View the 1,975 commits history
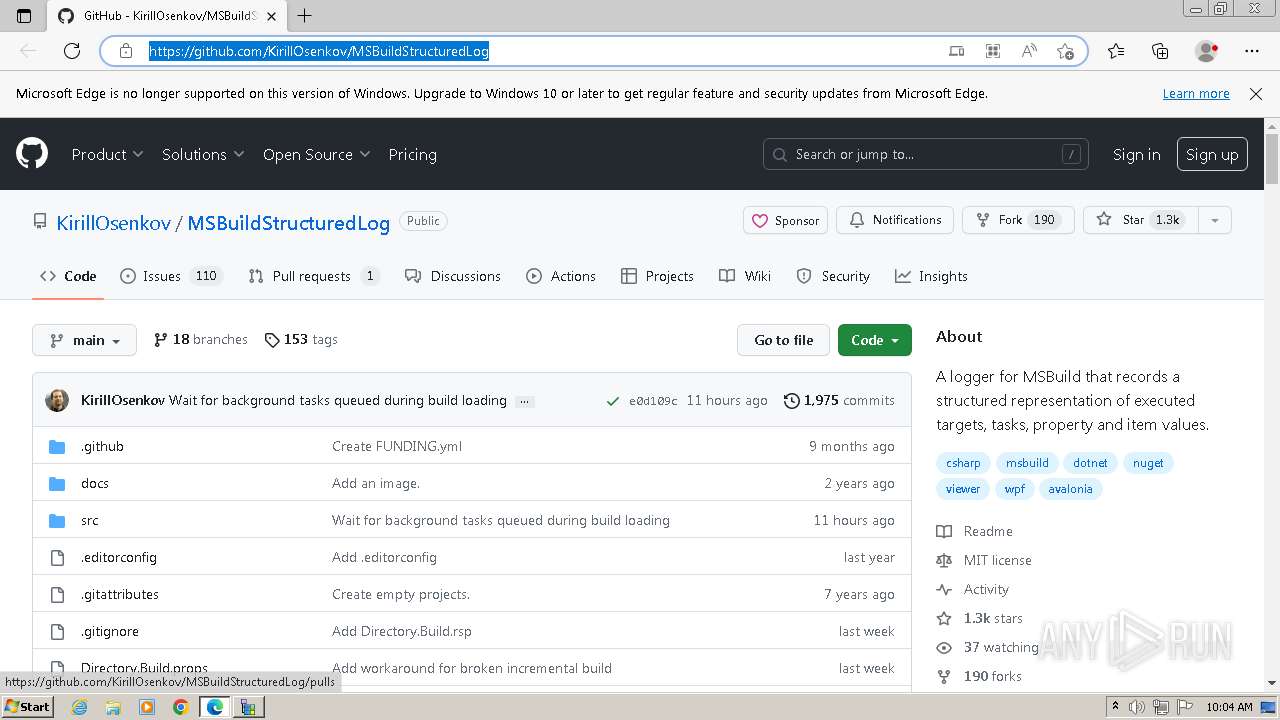The image size is (1280, 720). [x=839, y=400]
